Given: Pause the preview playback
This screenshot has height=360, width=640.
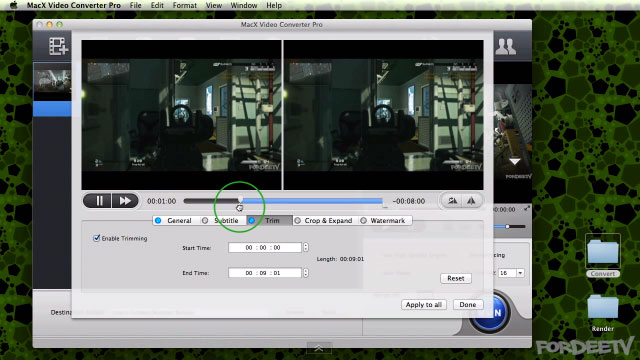Looking at the screenshot, I should click(x=98, y=201).
